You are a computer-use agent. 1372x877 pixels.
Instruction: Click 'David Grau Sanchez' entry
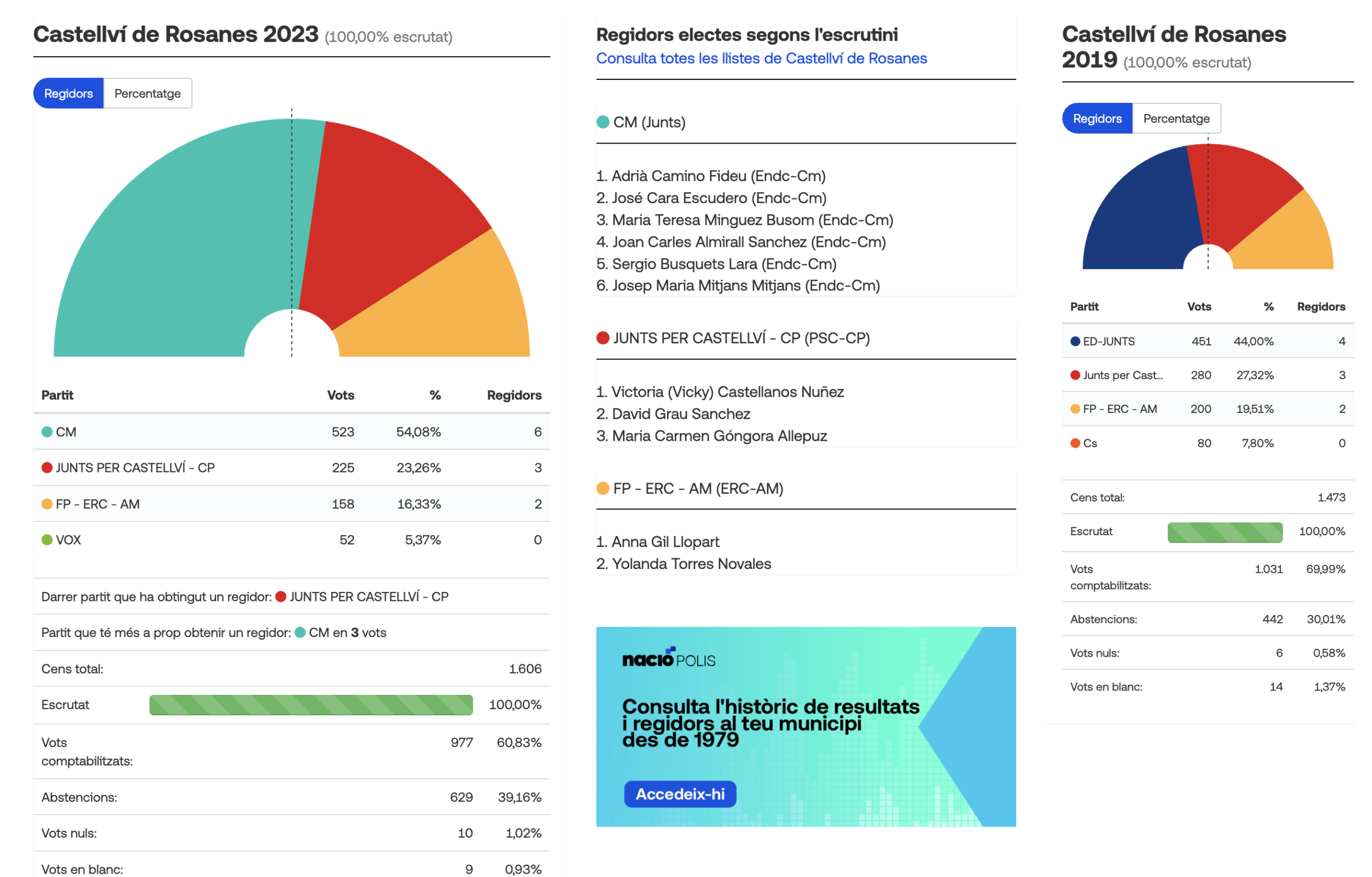[x=673, y=414]
